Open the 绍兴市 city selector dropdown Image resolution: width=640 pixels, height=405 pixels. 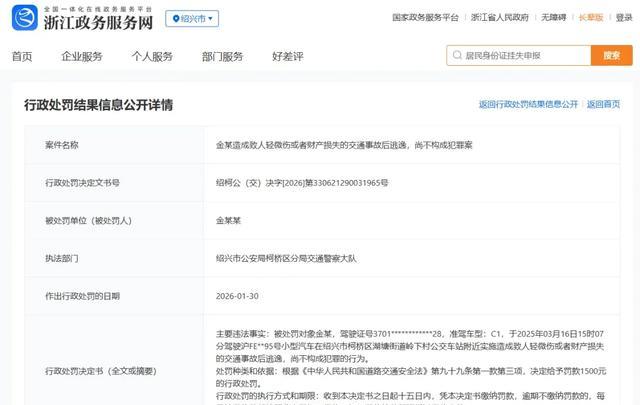click(192, 19)
